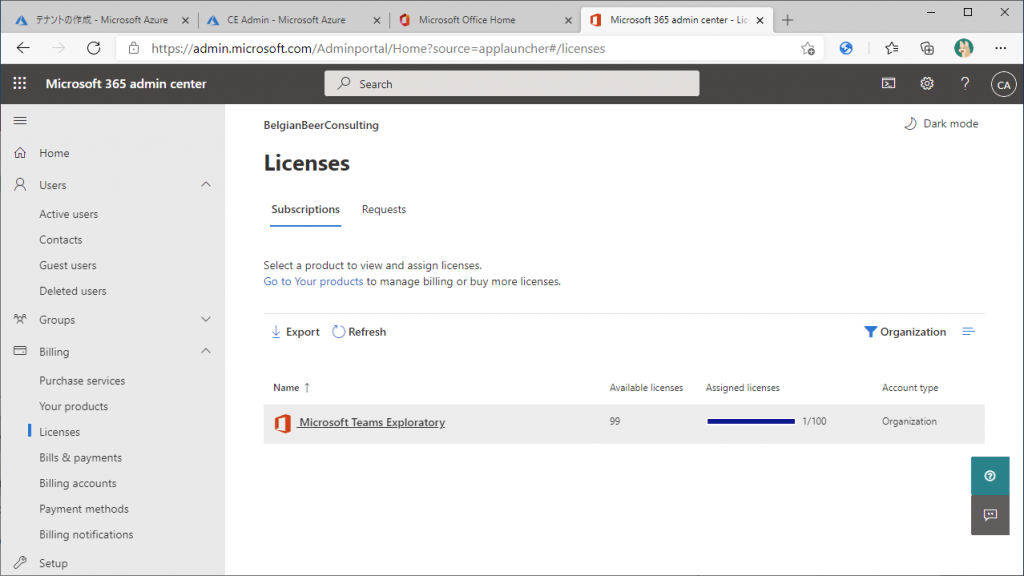
Task: Switch to the Microsoft Office Home browser tab
Action: [485, 20]
